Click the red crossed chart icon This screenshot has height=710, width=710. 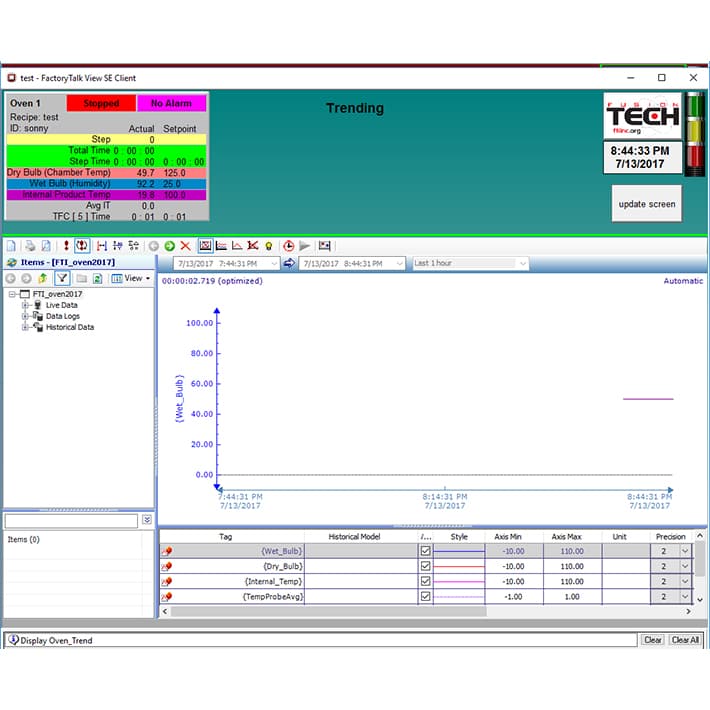pyautogui.click(x=253, y=246)
